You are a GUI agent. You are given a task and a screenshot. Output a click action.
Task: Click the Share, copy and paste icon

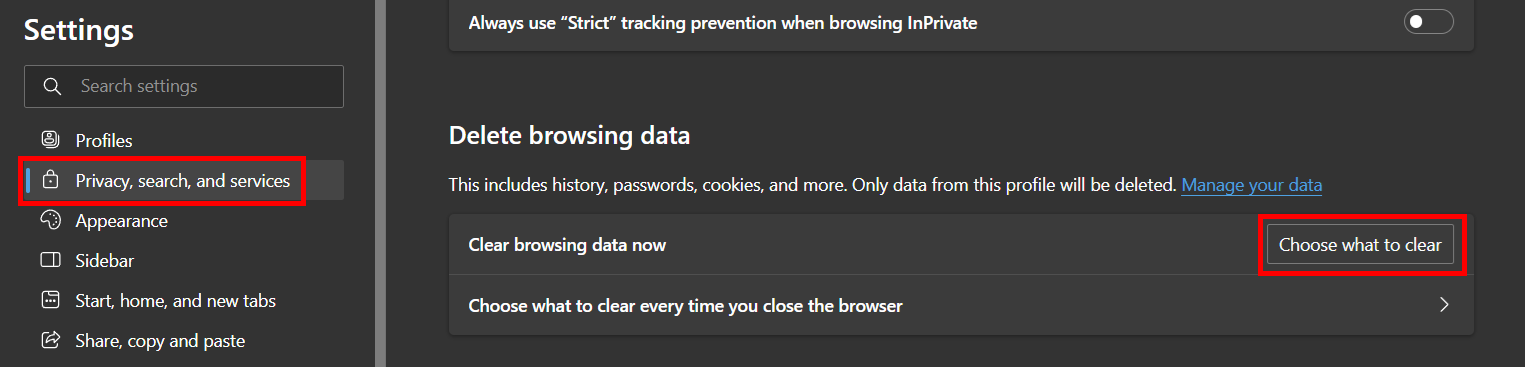(50, 340)
